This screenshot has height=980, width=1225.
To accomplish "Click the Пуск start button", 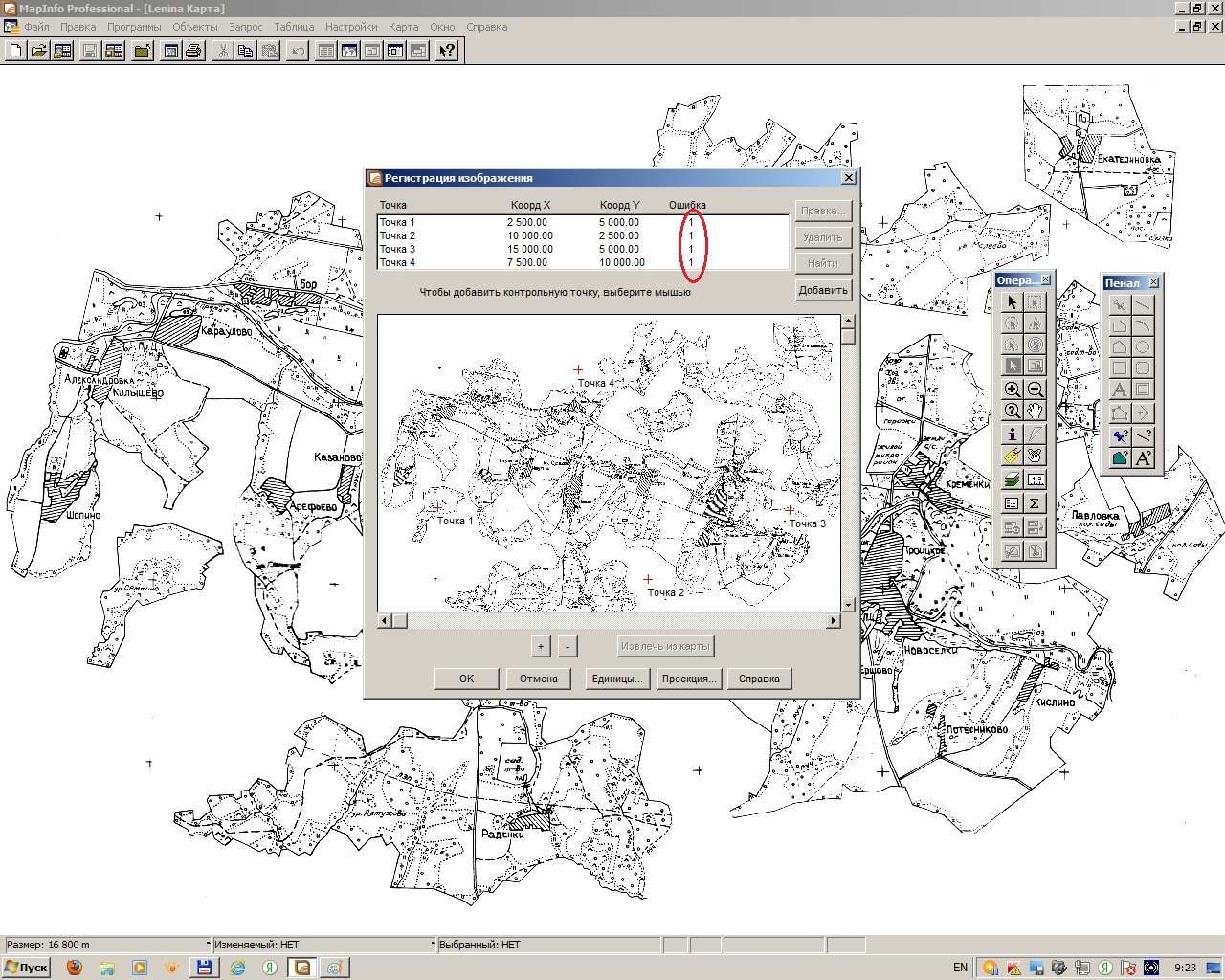I will coord(27,968).
